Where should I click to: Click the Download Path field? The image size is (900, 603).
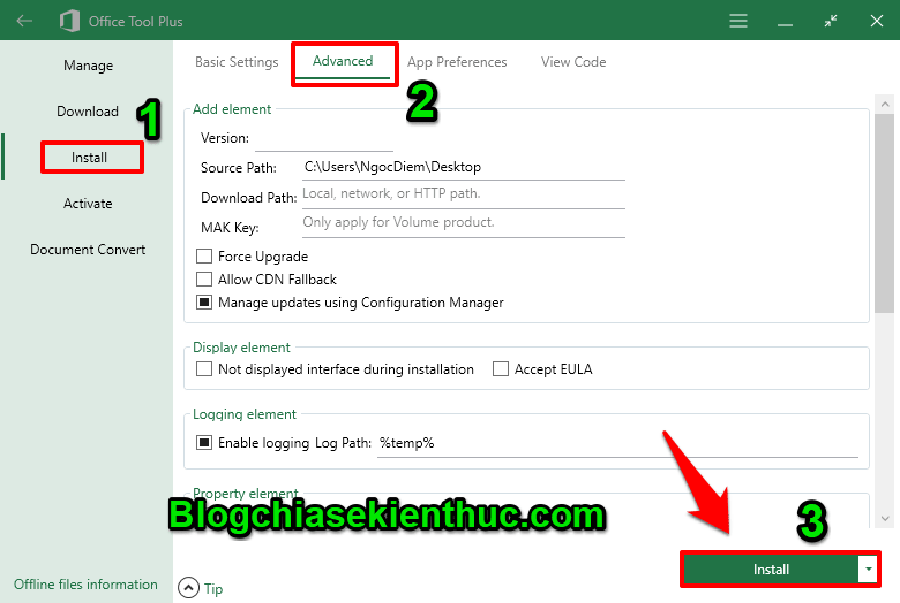463,194
